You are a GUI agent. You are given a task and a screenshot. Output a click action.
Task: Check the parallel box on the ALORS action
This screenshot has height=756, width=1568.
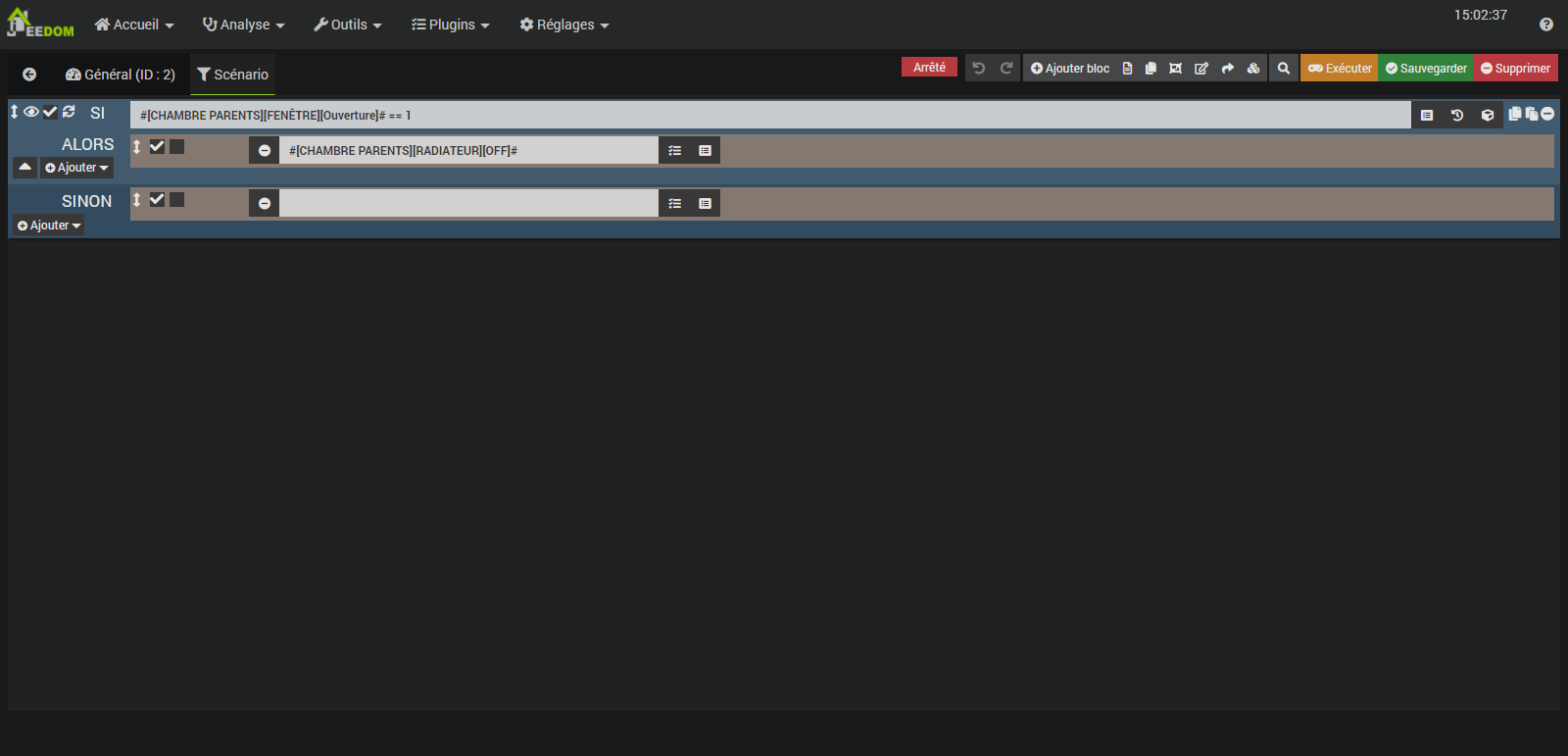(x=177, y=146)
